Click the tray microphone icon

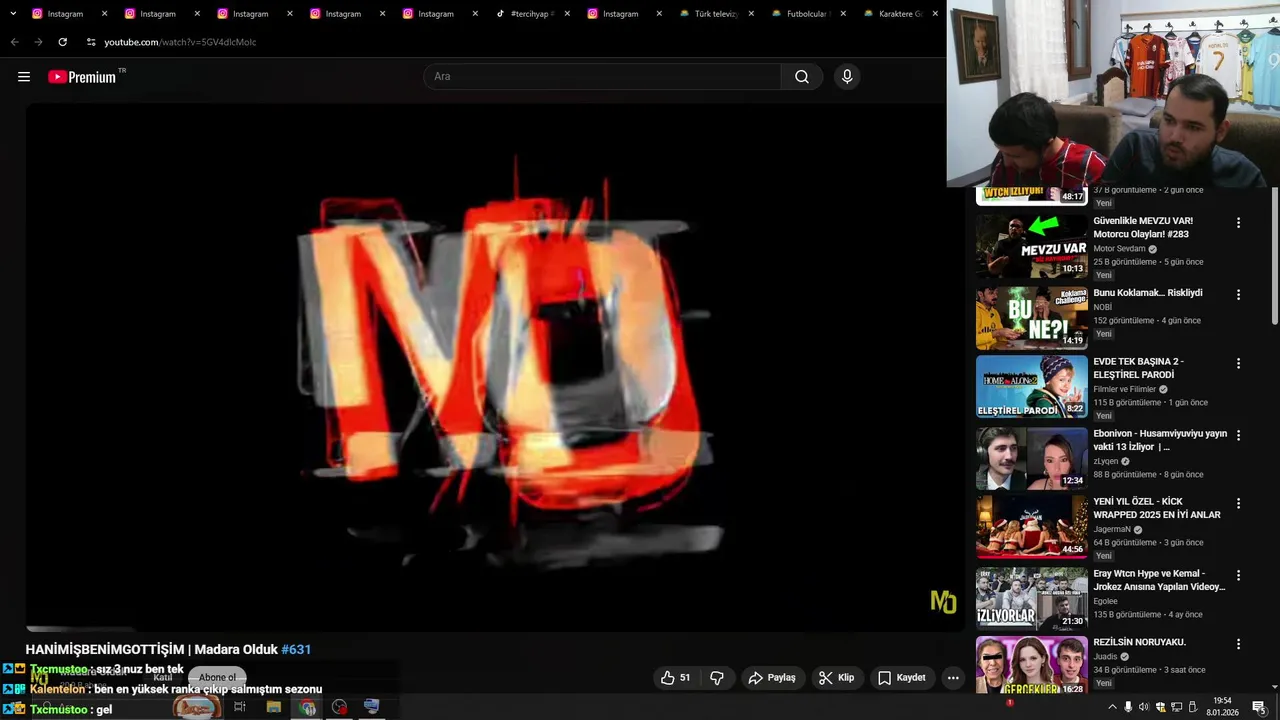tap(1128, 707)
